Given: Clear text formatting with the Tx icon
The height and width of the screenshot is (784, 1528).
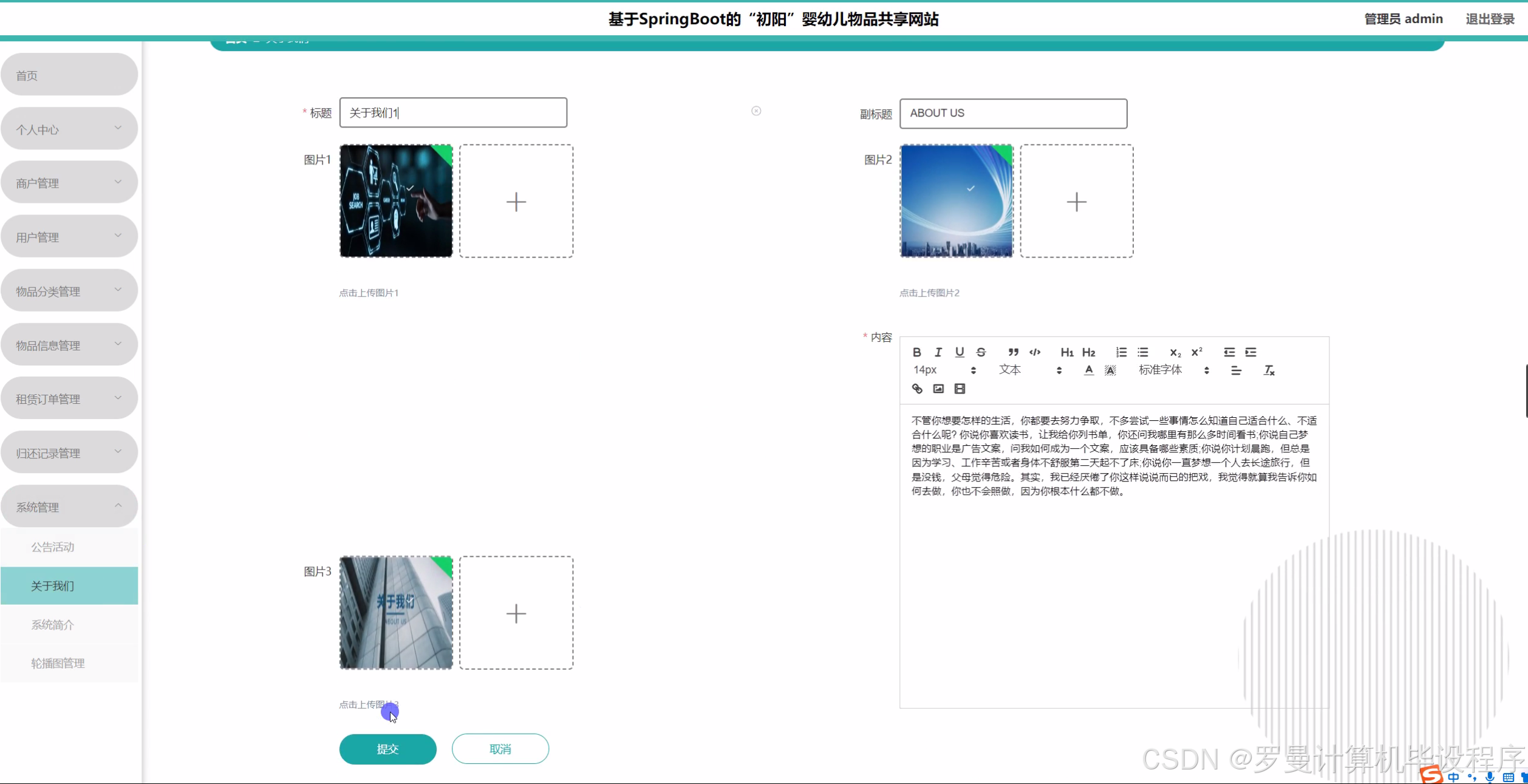Looking at the screenshot, I should tap(1269, 370).
